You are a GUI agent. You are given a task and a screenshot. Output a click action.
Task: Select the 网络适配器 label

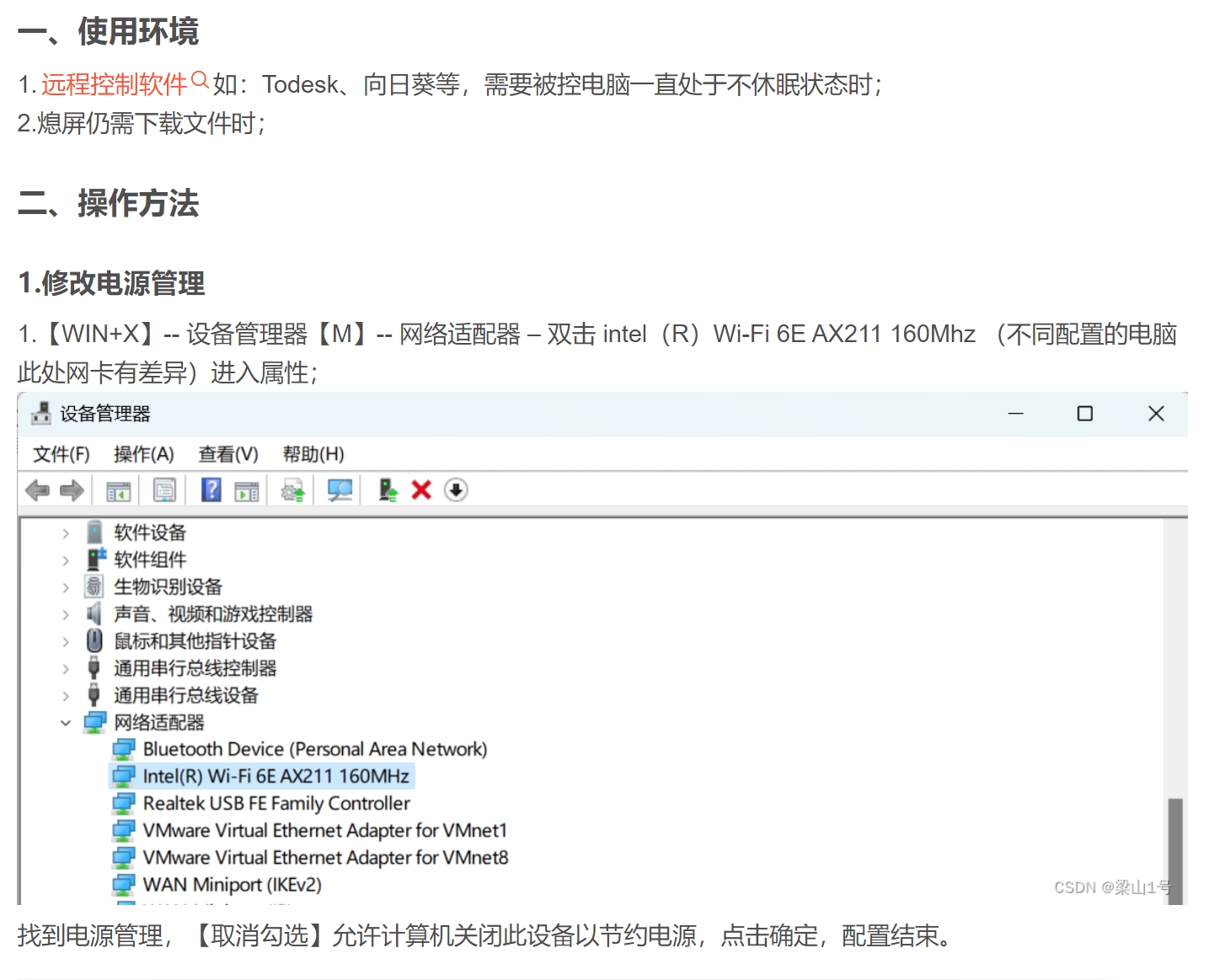pos(159,722)
